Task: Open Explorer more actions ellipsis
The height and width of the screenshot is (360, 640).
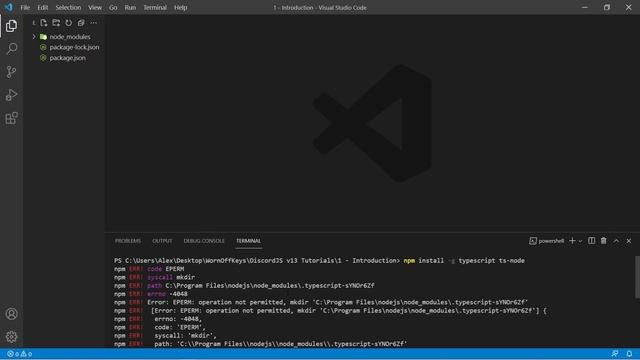Action: click(93, 23)
